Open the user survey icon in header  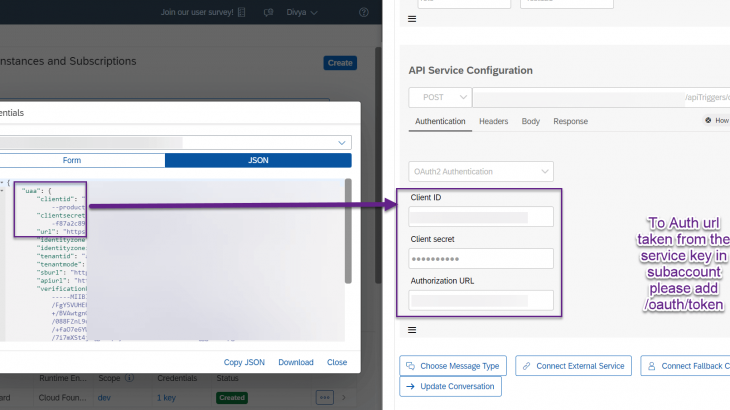tap(241, 13)
